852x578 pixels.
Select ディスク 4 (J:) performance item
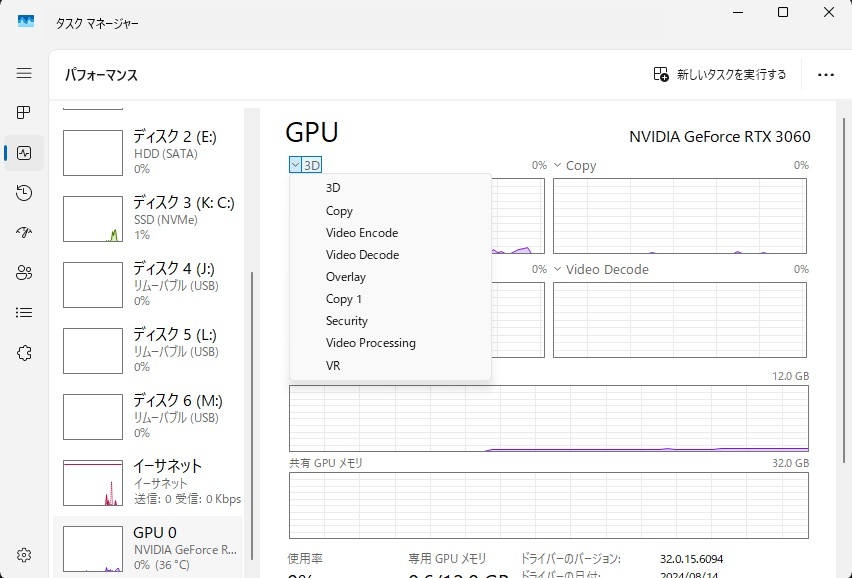148,284
